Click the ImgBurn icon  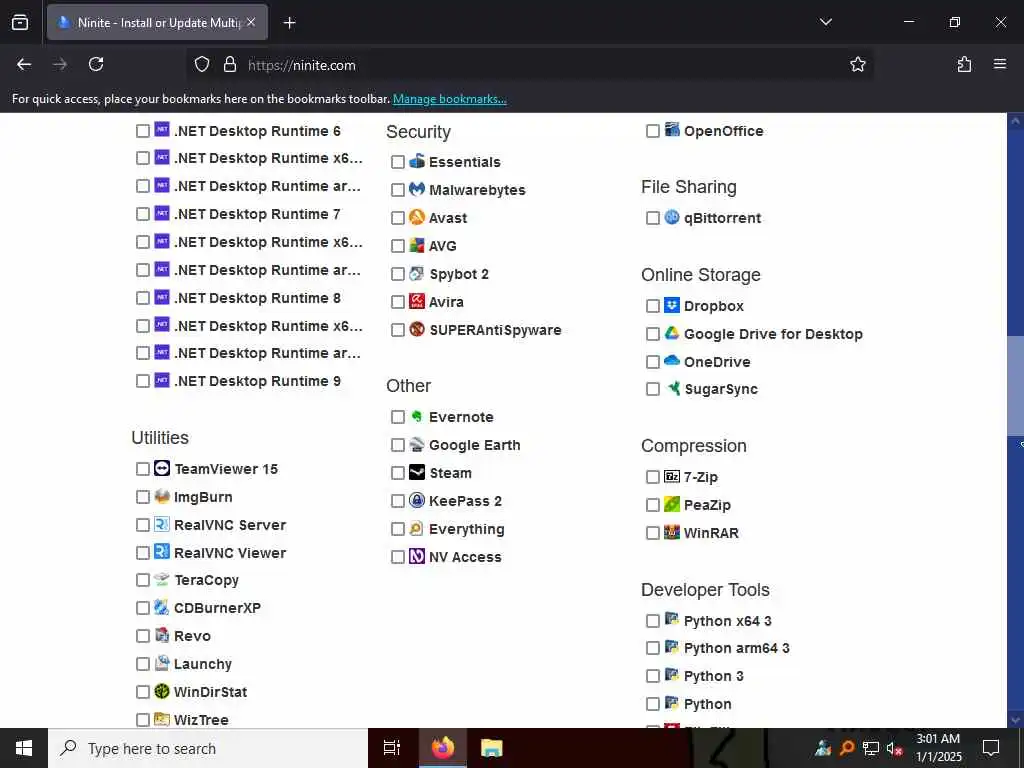tap(162, 496)
